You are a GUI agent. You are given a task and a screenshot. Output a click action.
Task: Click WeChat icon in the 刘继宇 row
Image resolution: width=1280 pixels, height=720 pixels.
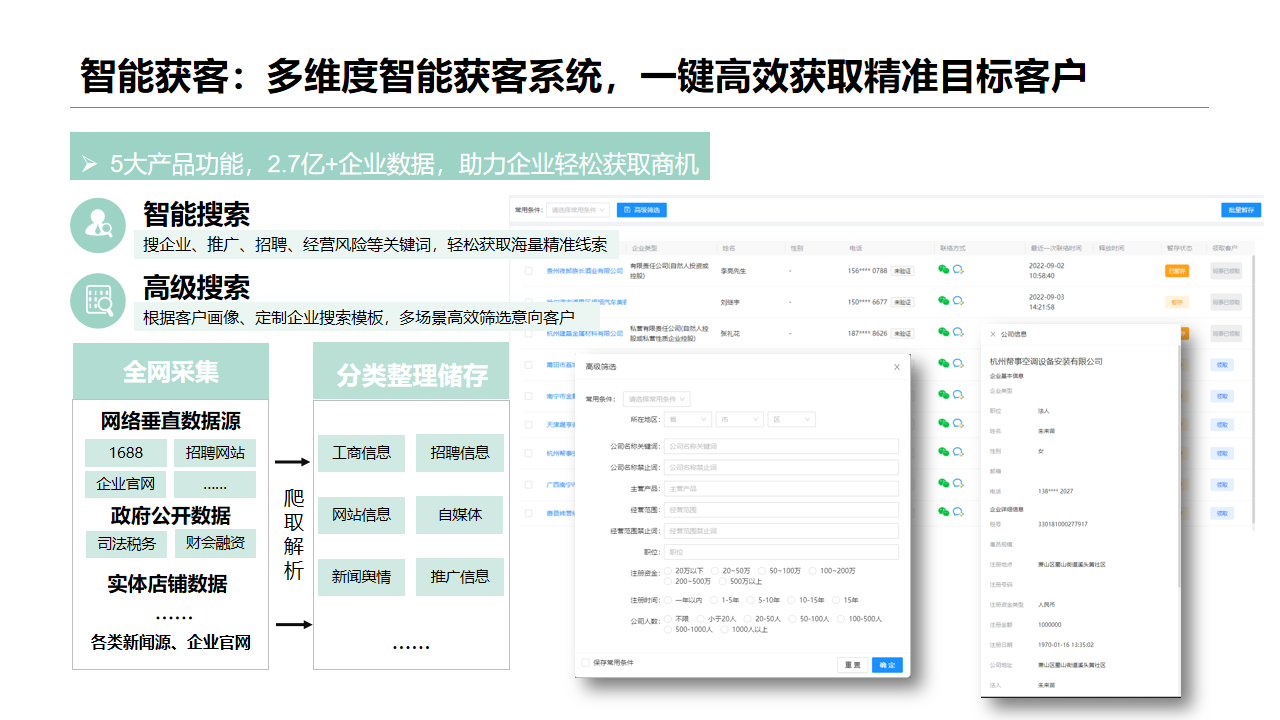pyautogui.click(x=943, y=300)
